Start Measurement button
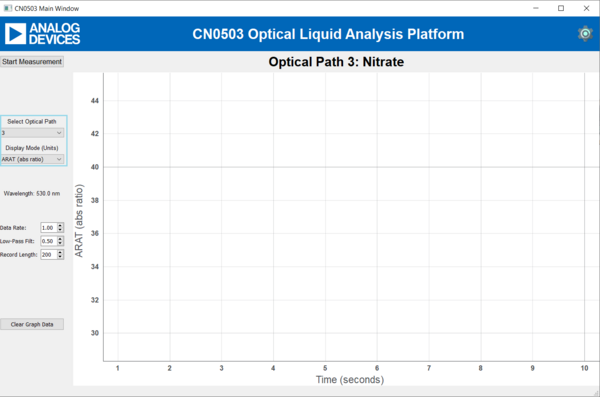The image size is (600, 397). pyautogui.click(x=32, y=62)
